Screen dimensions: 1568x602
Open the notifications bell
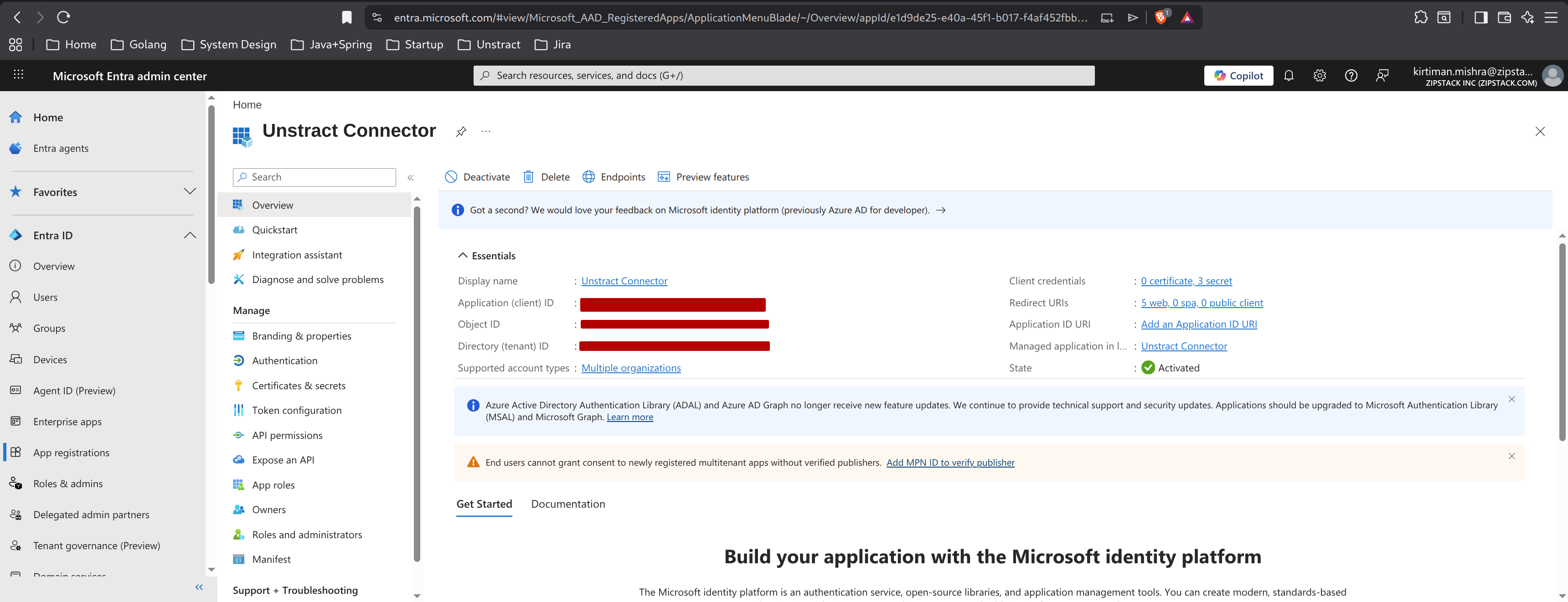click(1289, 75)
